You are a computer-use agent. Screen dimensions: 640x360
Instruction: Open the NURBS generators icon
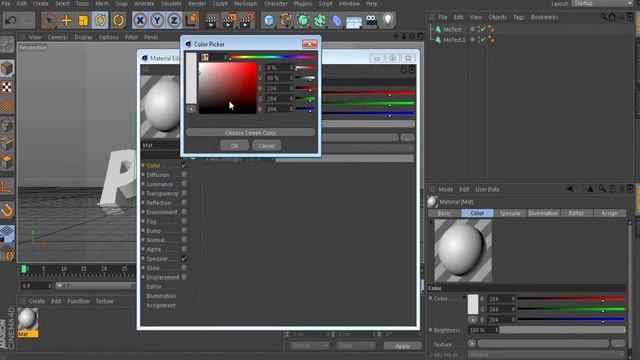303,20
